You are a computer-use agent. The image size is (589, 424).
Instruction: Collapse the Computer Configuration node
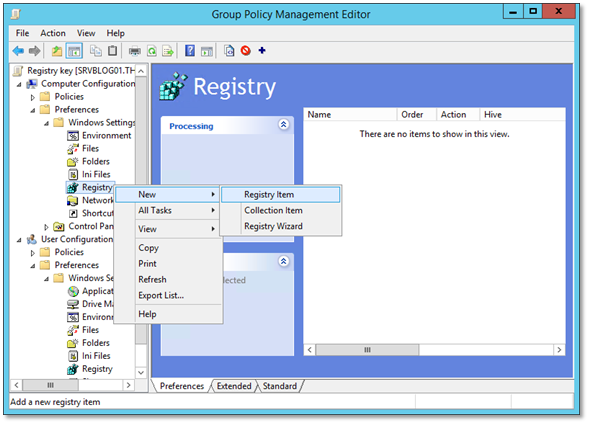[x=19, y=84]
